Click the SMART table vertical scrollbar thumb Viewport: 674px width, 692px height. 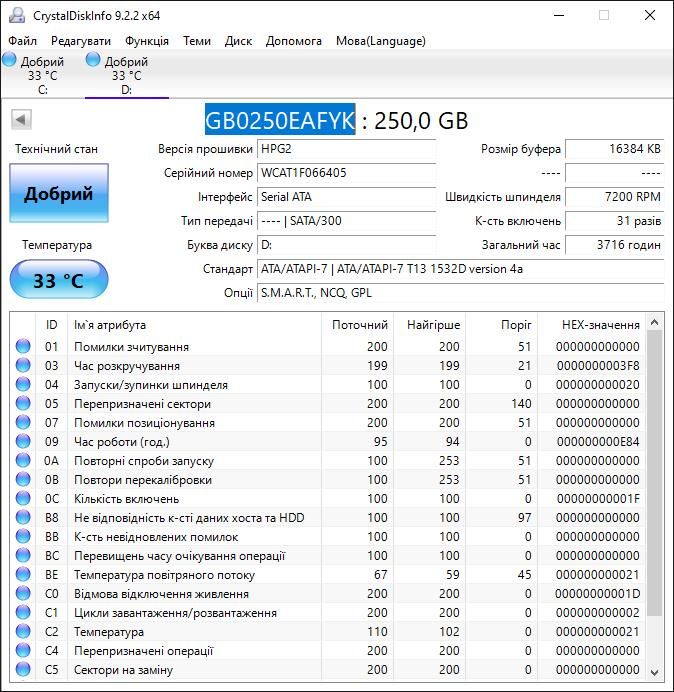655,473
